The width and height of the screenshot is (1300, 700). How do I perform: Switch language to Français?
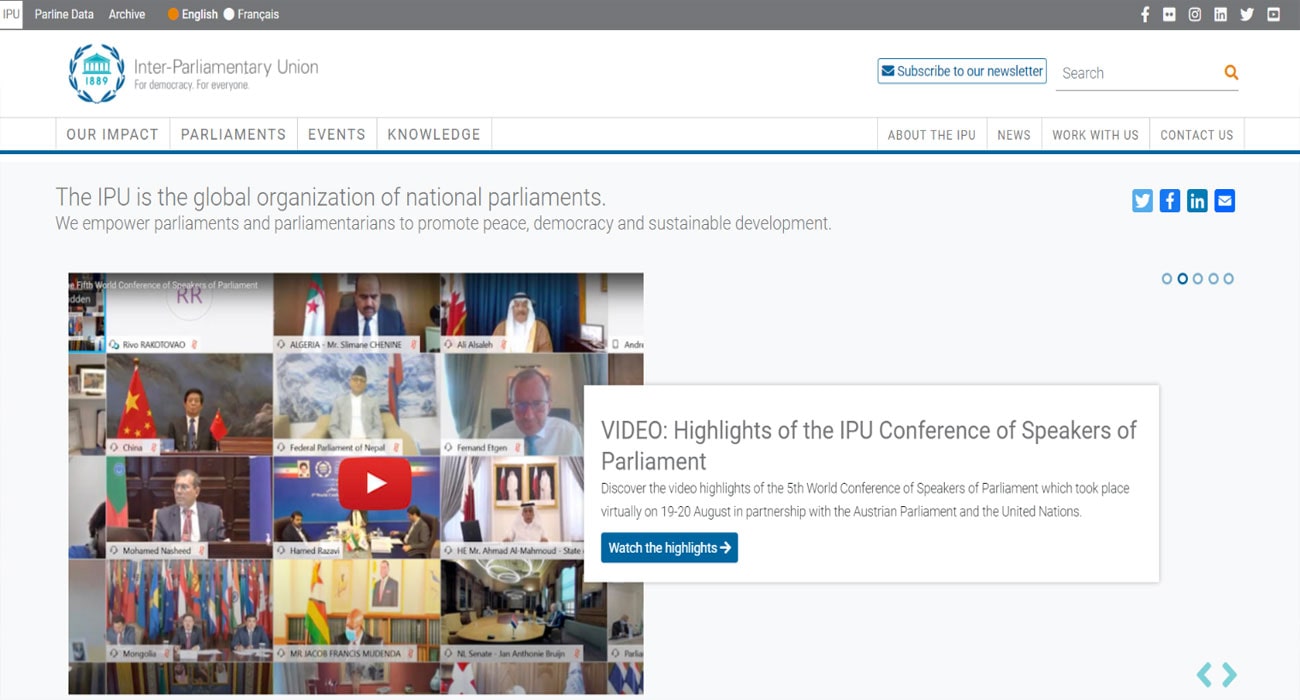pyautogui.click(x=251, y=14)
